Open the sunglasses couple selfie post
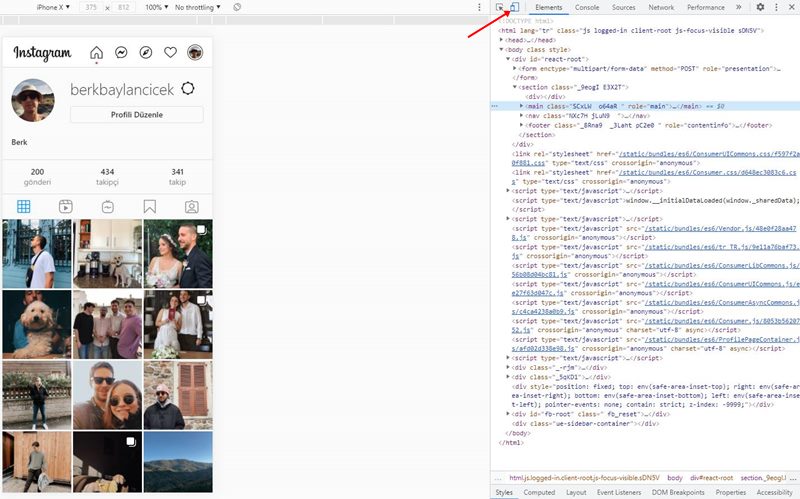This screenshot has width=800, height=499. coord(108,395)
